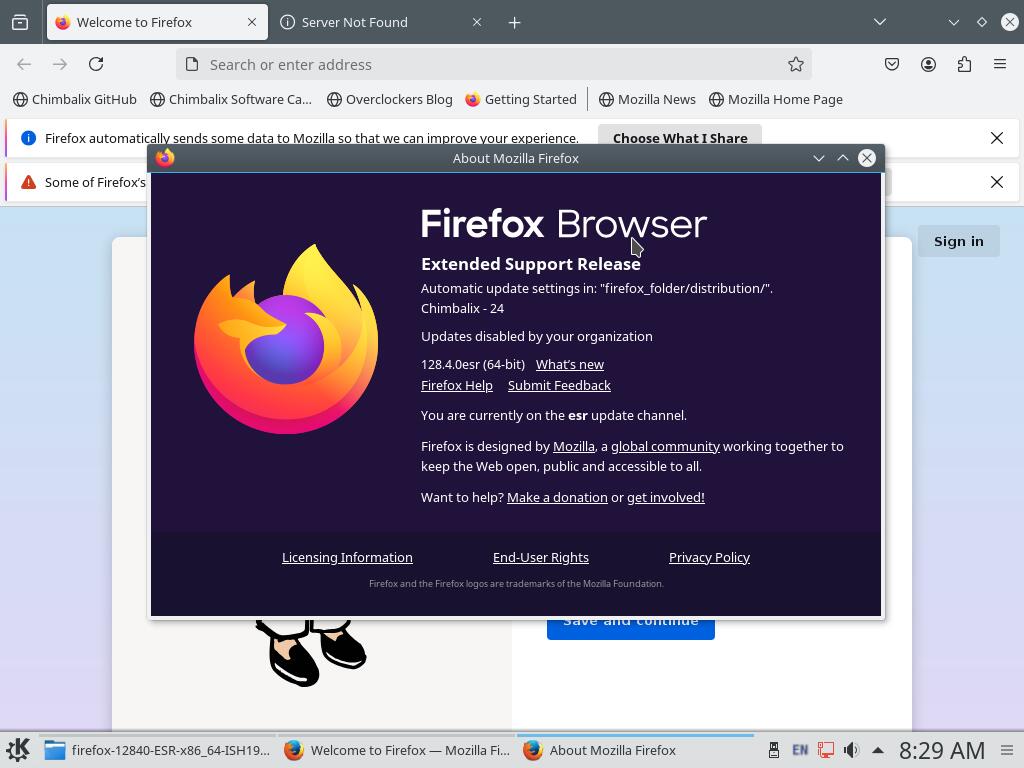Dismiss the Some of Firefox's warning bar
Screen dimensions: 1024x768
click(997, 182)
